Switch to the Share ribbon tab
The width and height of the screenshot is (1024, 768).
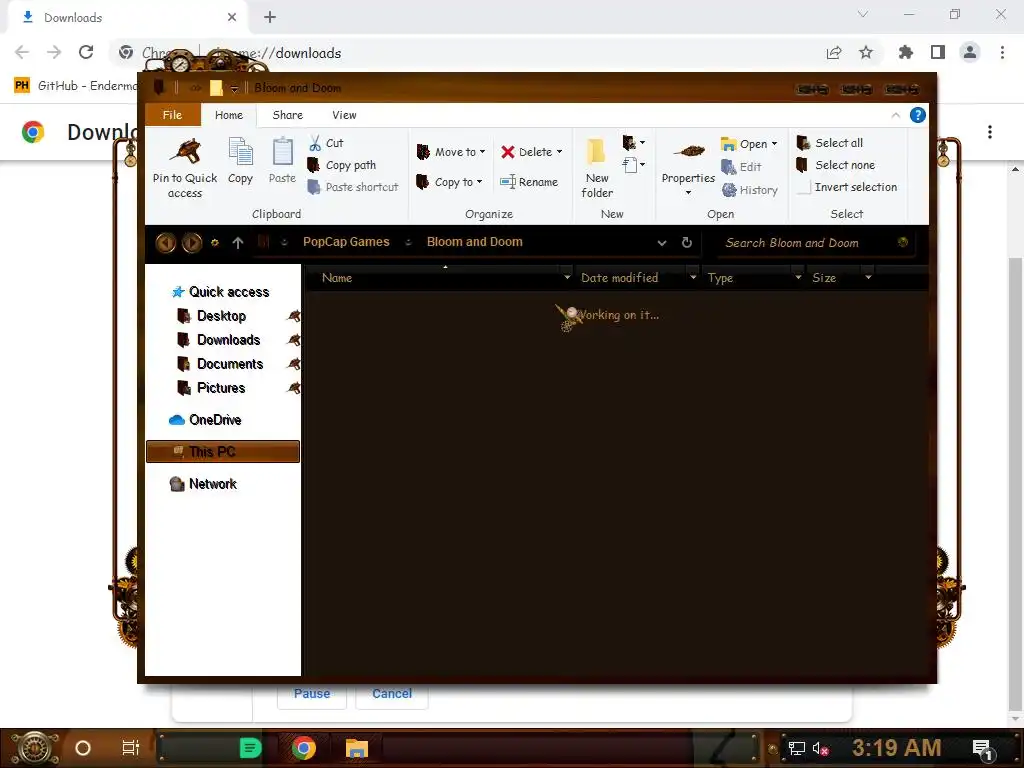(287, 115)
